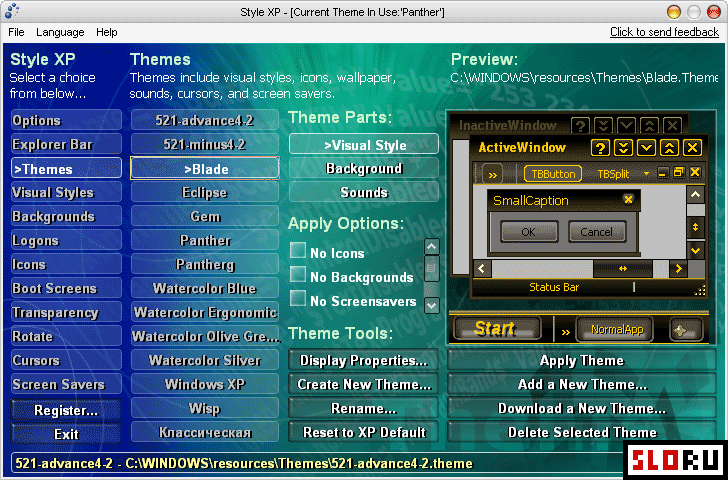Open the Logons section
728x480 pixels.
tap(66, 240)
